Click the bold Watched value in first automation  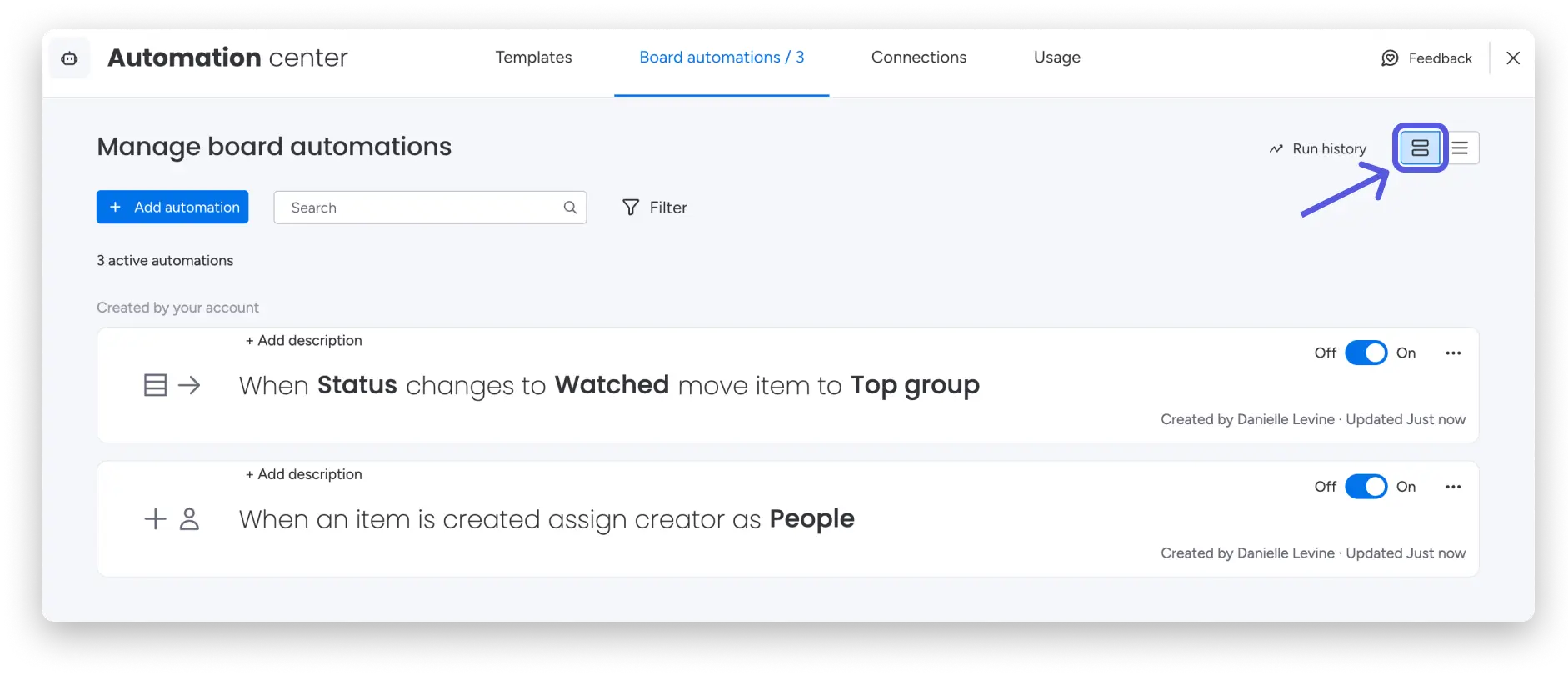612,385
